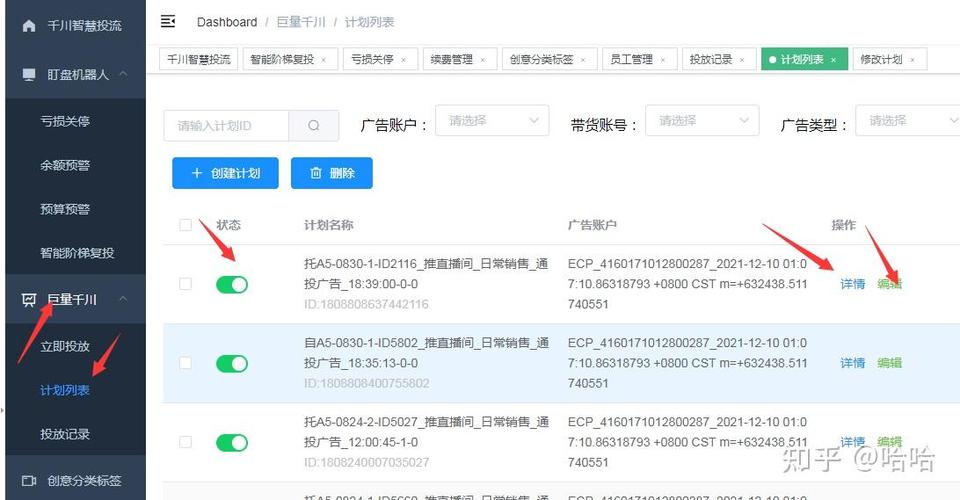The image size is (960, 500).
Task: Collapse sidebar with the hamburger icon
Action: point(168,21)
